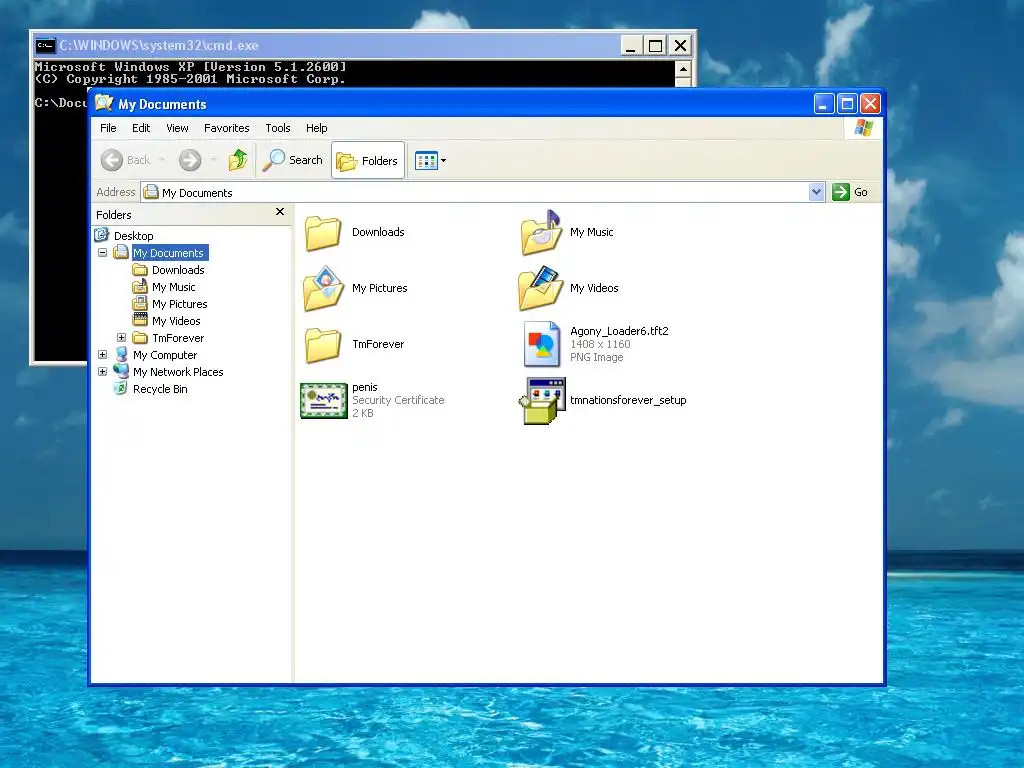Select the Agony_Loader6.tft2 image file icon
This screenshot has height=768, width=1024.
(542, 344)
